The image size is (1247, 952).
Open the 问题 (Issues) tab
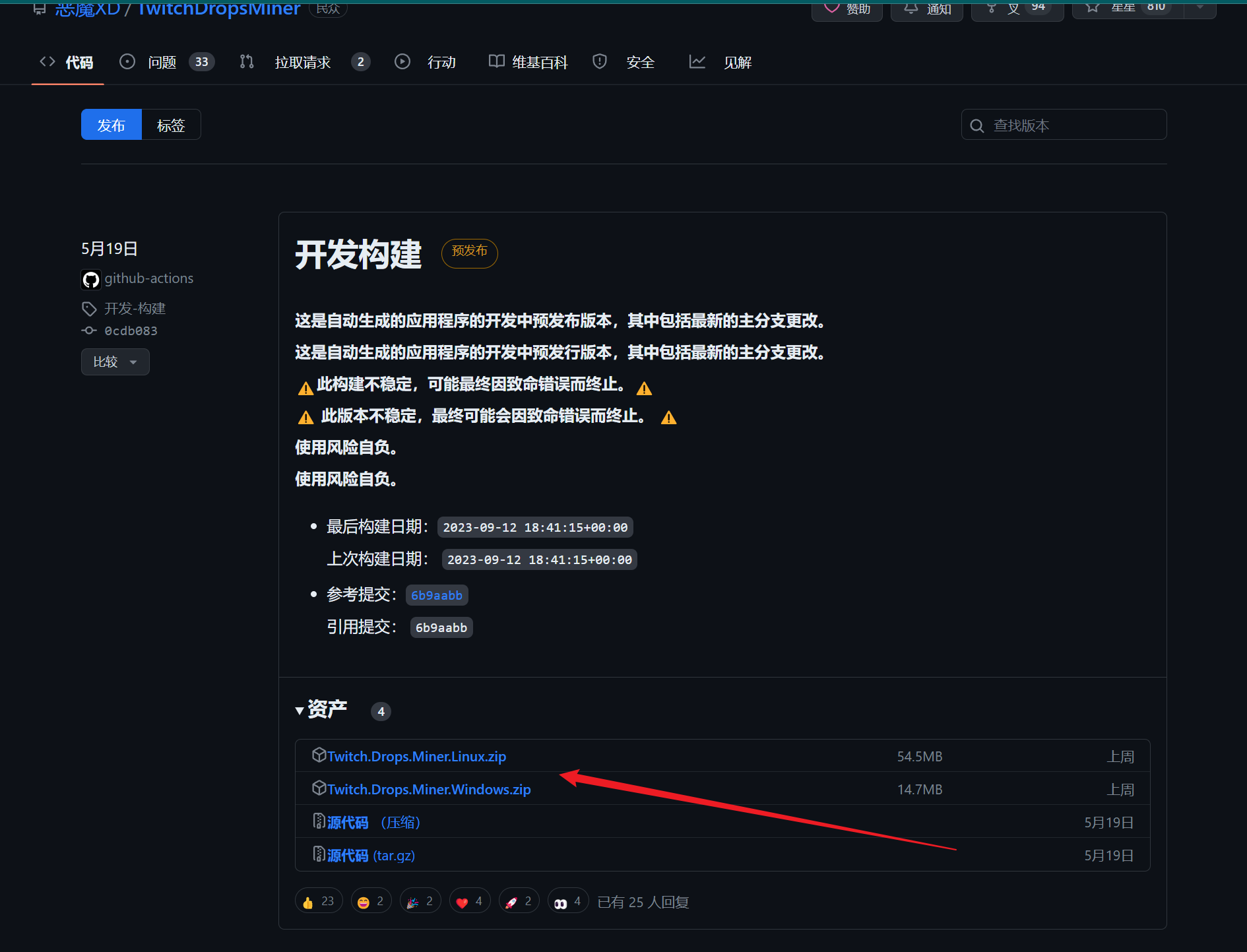(x=167, y=62)
